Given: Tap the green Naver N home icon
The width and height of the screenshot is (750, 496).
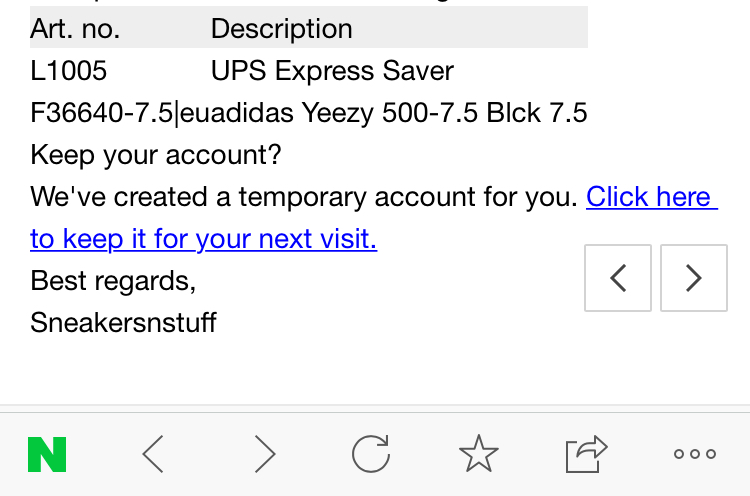Looking at the screenshot, I should [47, 455].
